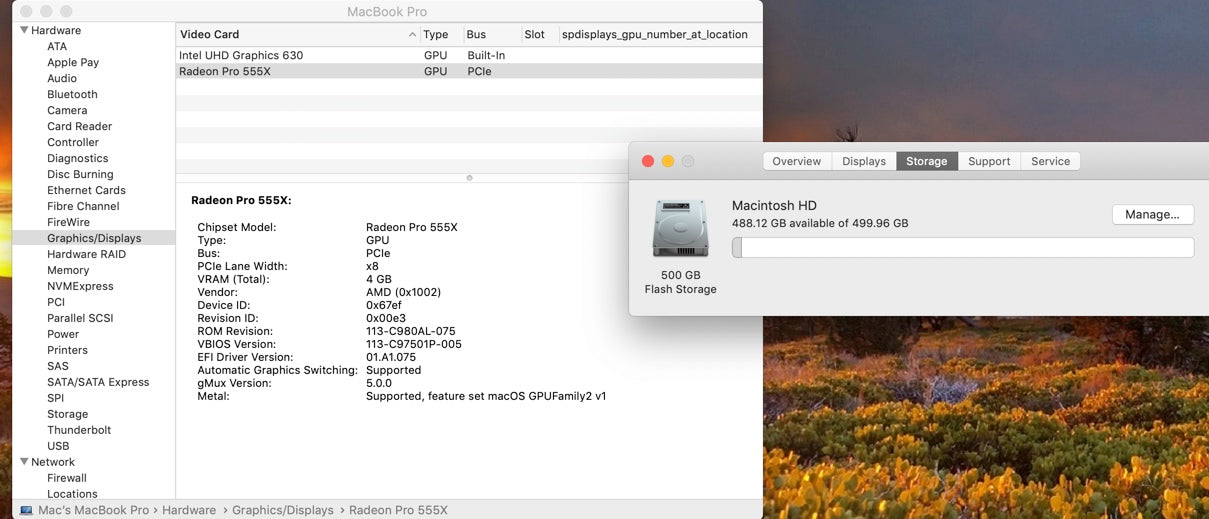Select FireWire in the sidebar
The height and width of the screenshot is (519, 1209).
click(x=68, y=222)
